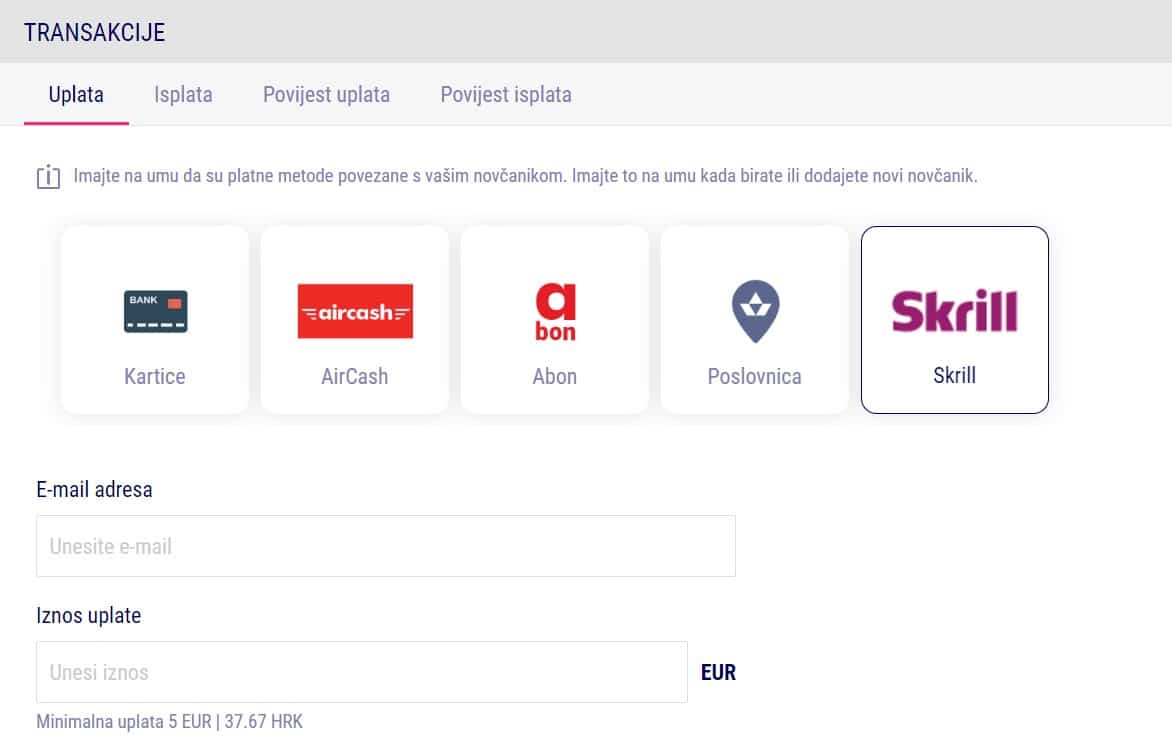Viewport: 1172px width, 742px height.
Task: Click the EUR currency label
Action: pyautogui.click(x=718, y=672)
